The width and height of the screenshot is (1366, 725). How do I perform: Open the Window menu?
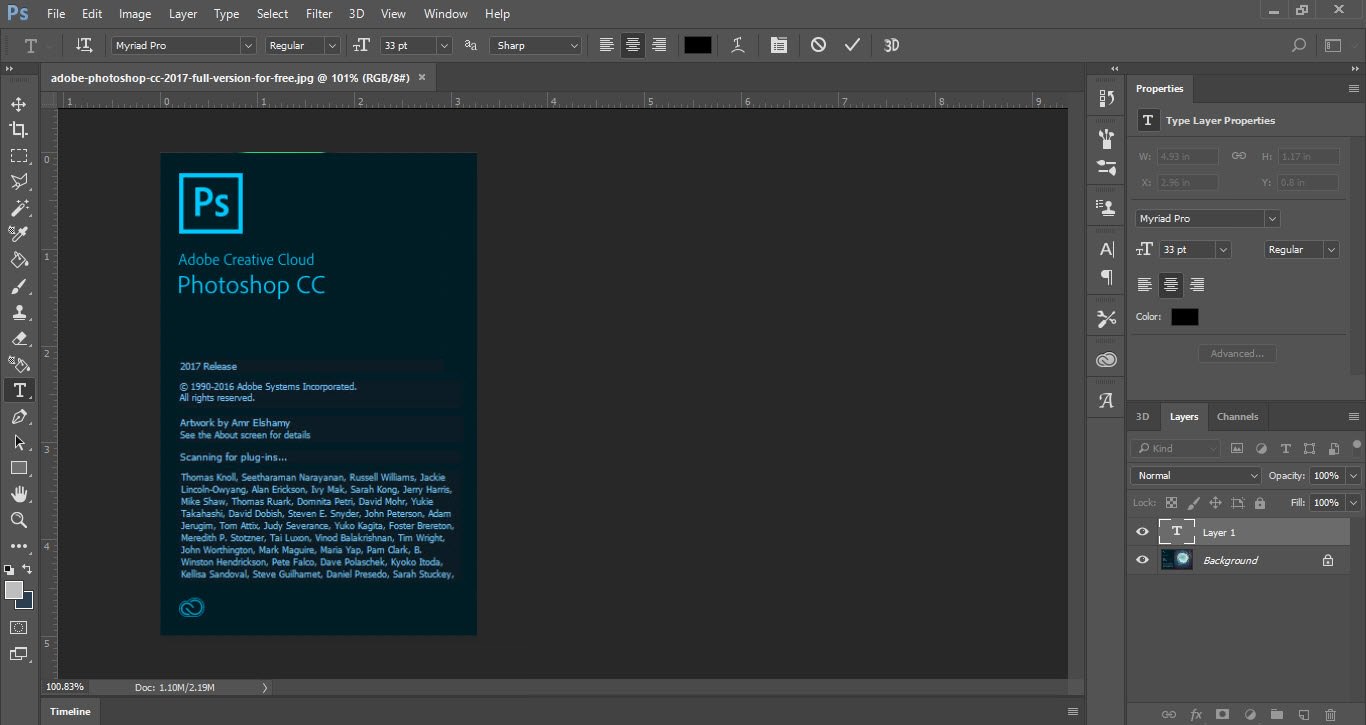(445, 14)
